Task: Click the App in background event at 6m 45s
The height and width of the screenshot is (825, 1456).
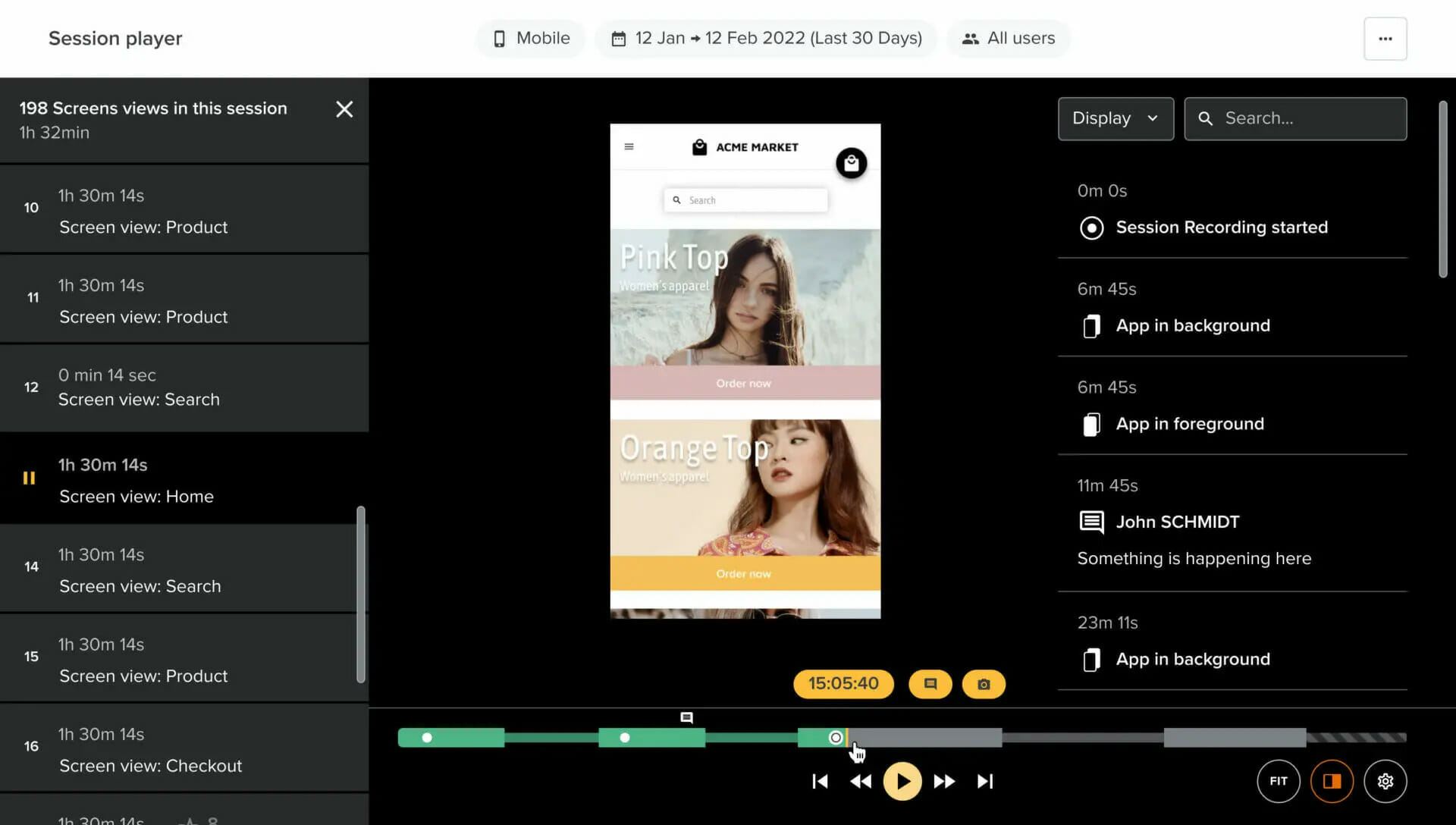Action: pyautogui.click(x=1232, y=308)
